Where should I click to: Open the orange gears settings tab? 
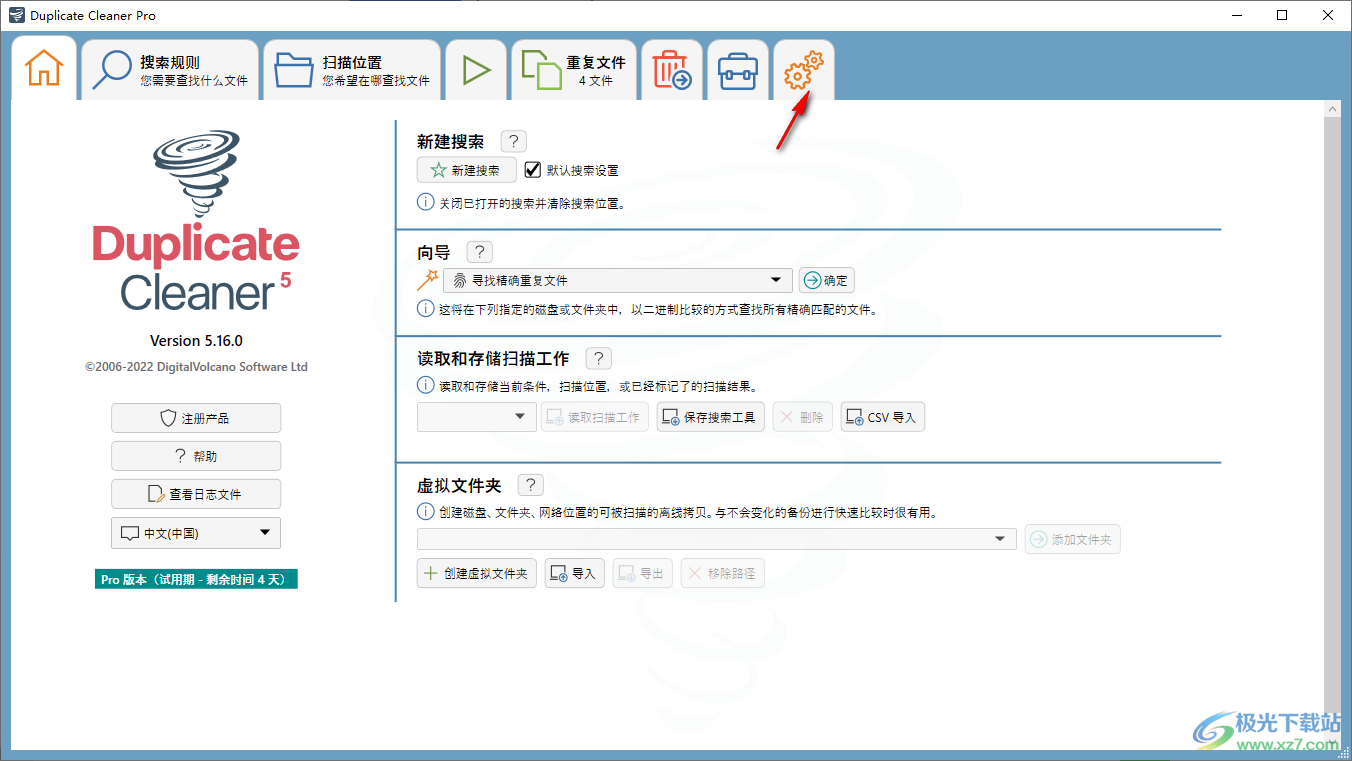pyautogui.click(x=803, y=71)
